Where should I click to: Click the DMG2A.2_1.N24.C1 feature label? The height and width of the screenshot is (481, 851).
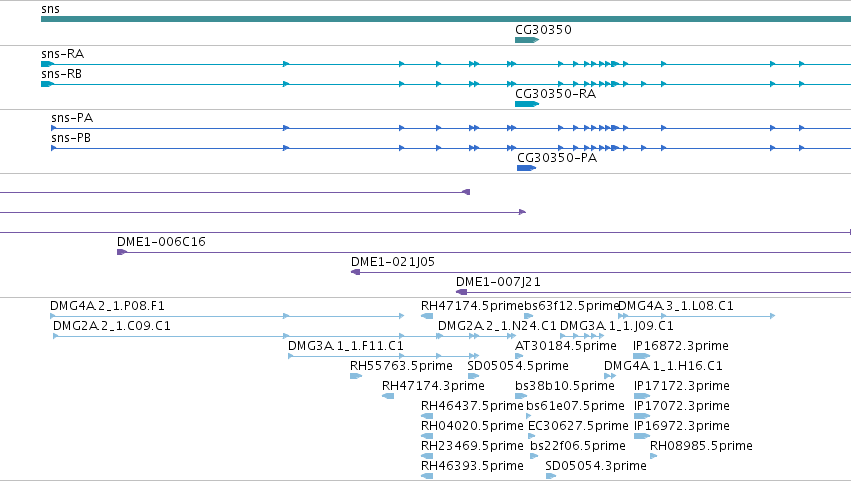497,326
